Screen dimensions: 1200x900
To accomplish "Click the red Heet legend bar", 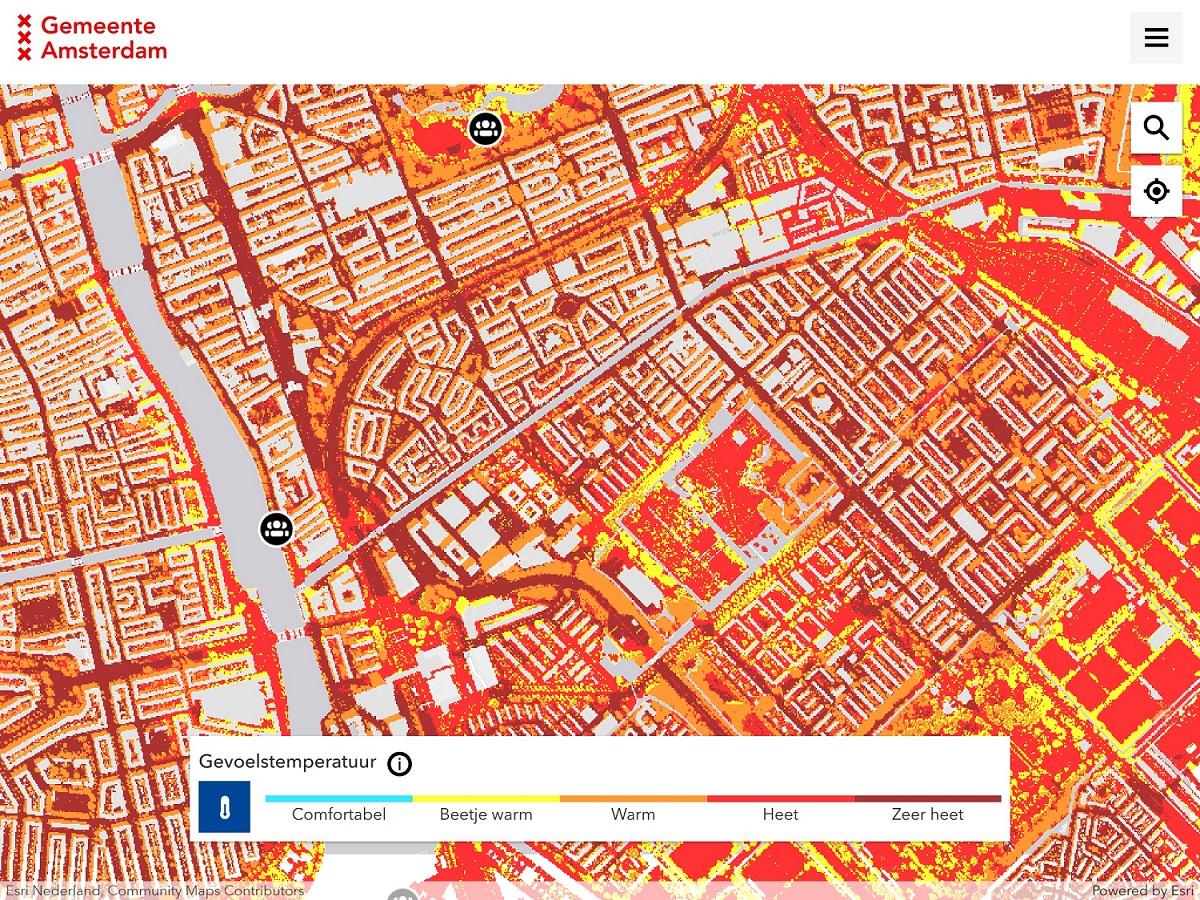I will coord(780,799).
